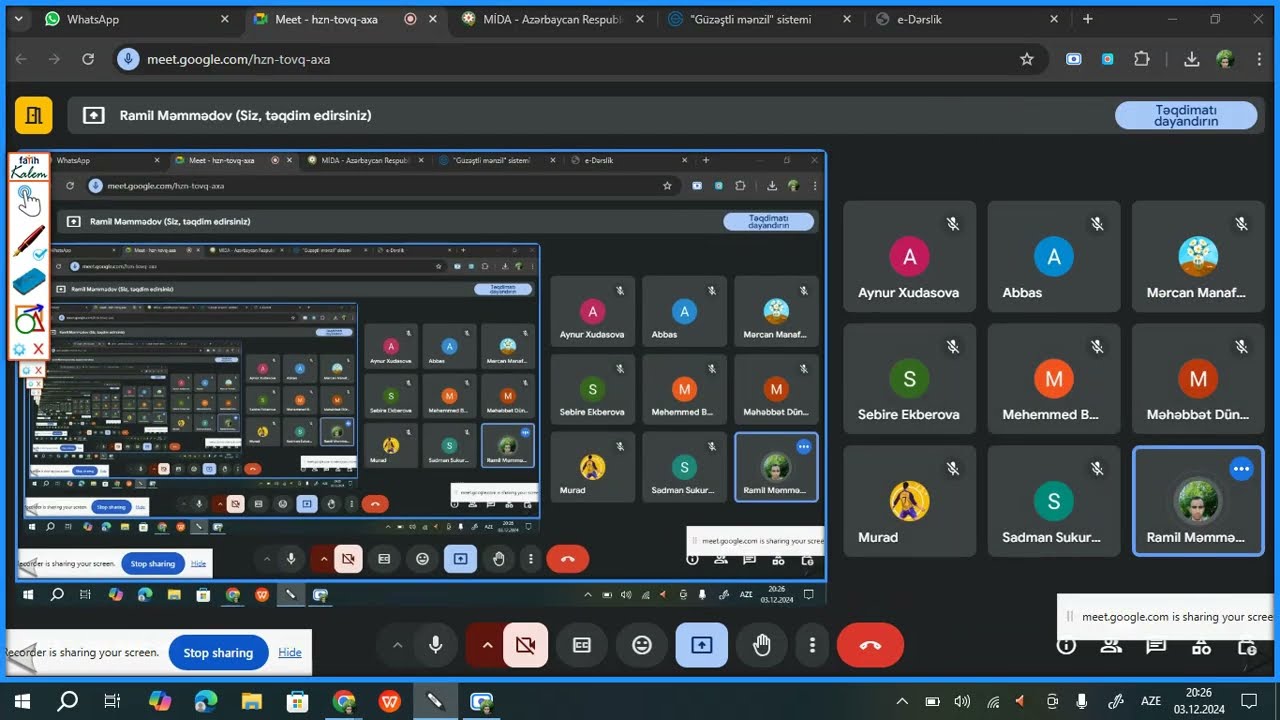The height and width of the screenshot is (720, 1280).
Task: Open Windows notification center icon
Action: pos(1249,701)
